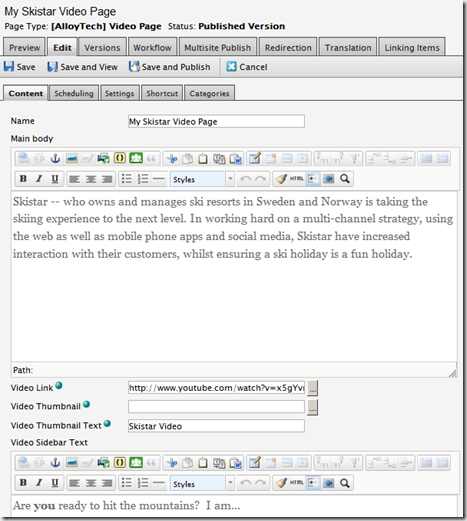This screenshot has width=467, height=521.
Task: Center align text in Main body editor
Action: point(91,179)
